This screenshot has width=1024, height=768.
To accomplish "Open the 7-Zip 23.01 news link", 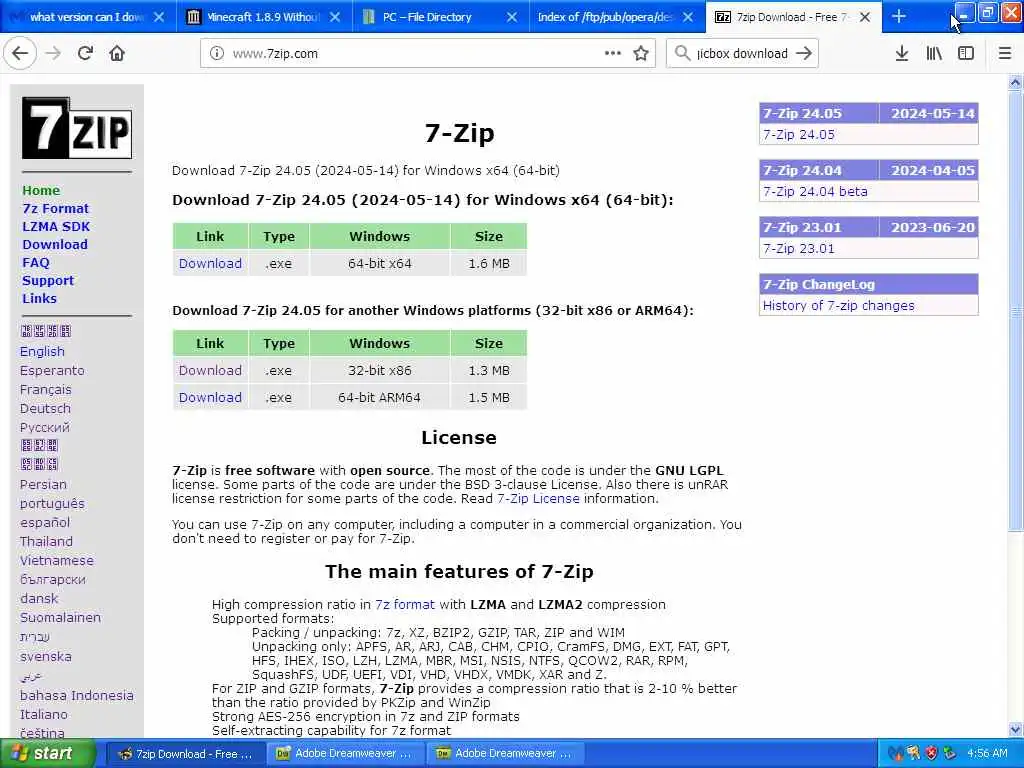I will [x=799, y=249].
